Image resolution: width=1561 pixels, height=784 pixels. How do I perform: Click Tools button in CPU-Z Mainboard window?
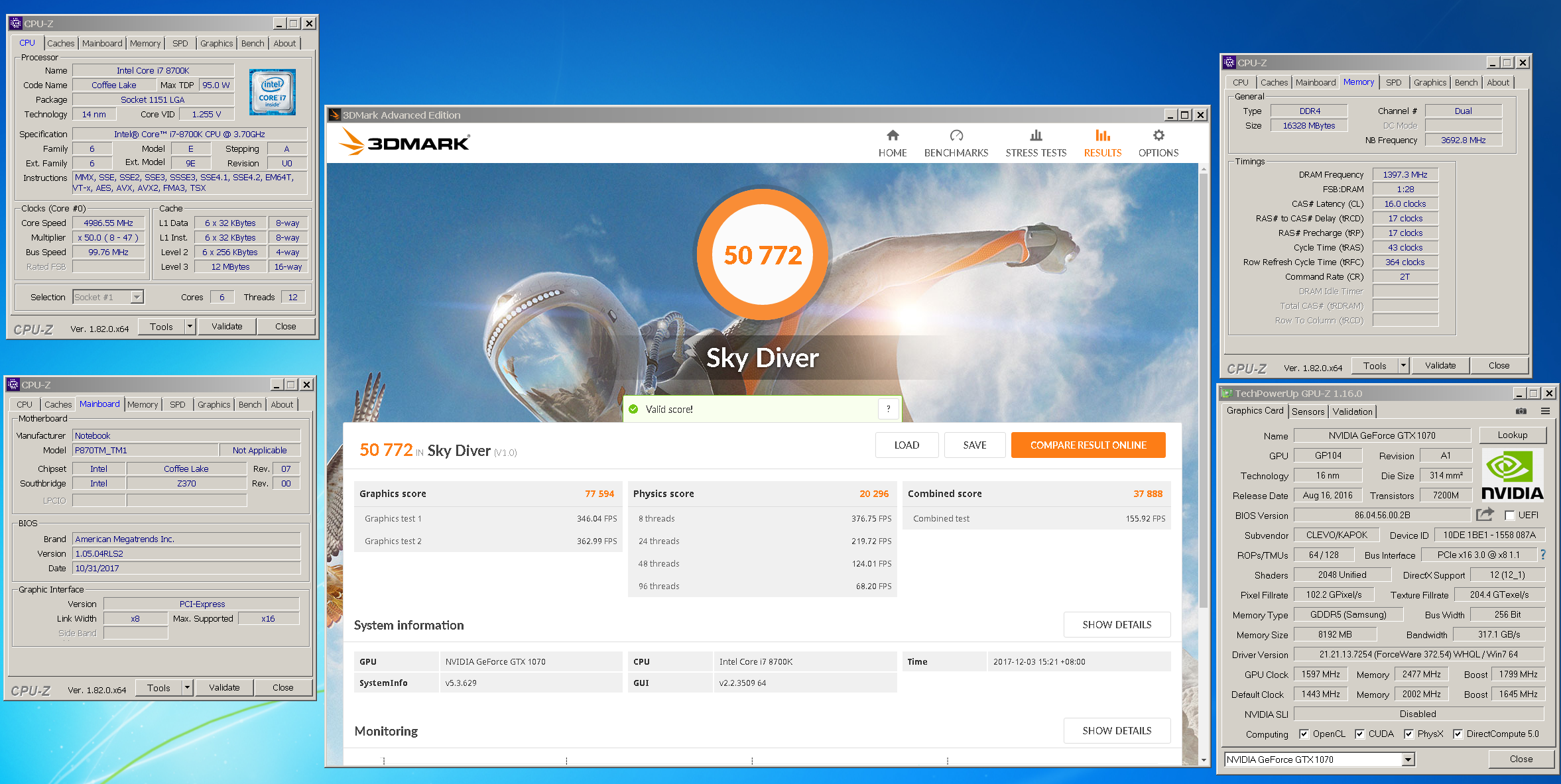(158, 687)
